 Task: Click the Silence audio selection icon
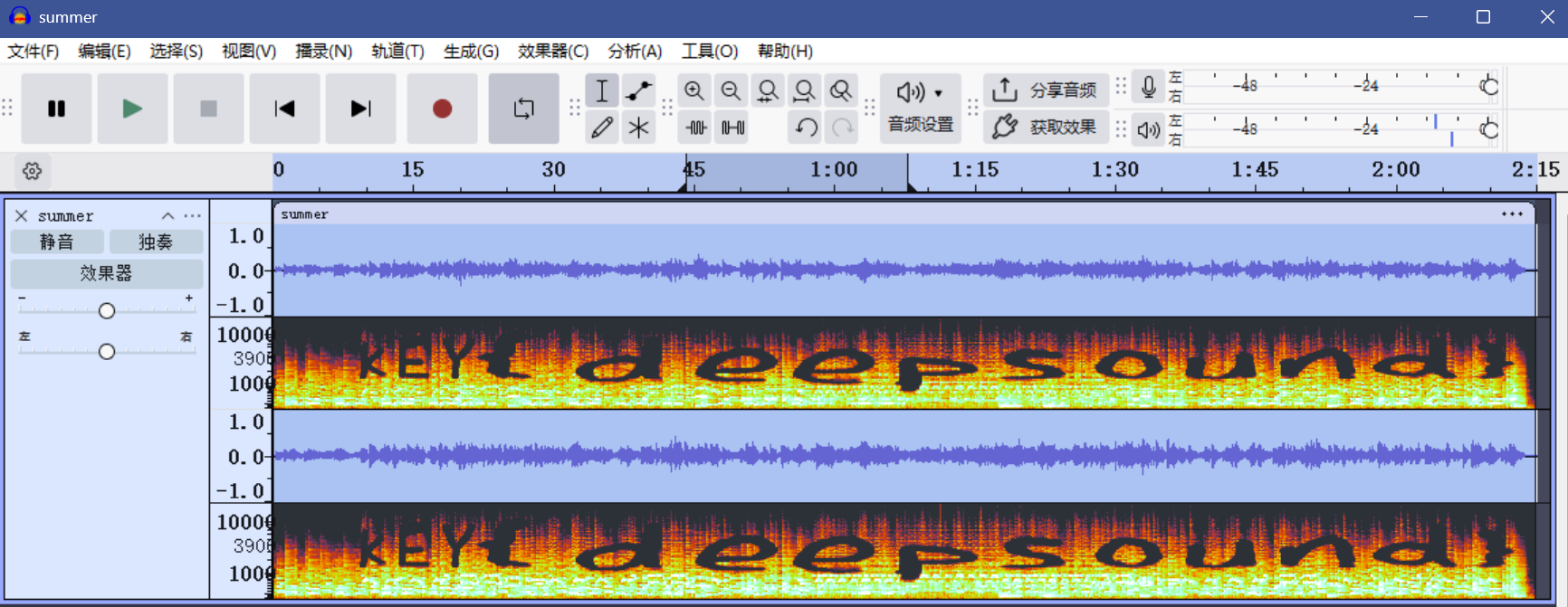pos(732,128)
